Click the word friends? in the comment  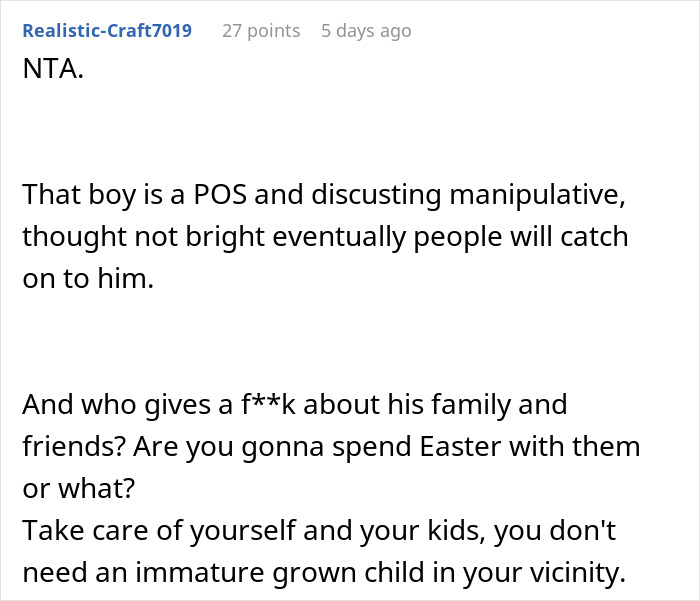(73, 447)
